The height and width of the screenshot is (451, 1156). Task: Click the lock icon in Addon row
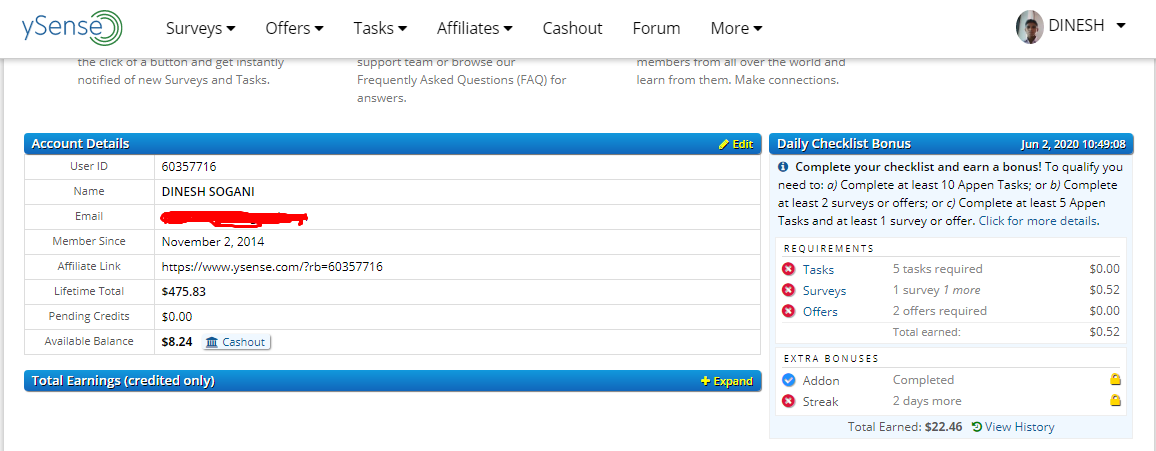1115,380
